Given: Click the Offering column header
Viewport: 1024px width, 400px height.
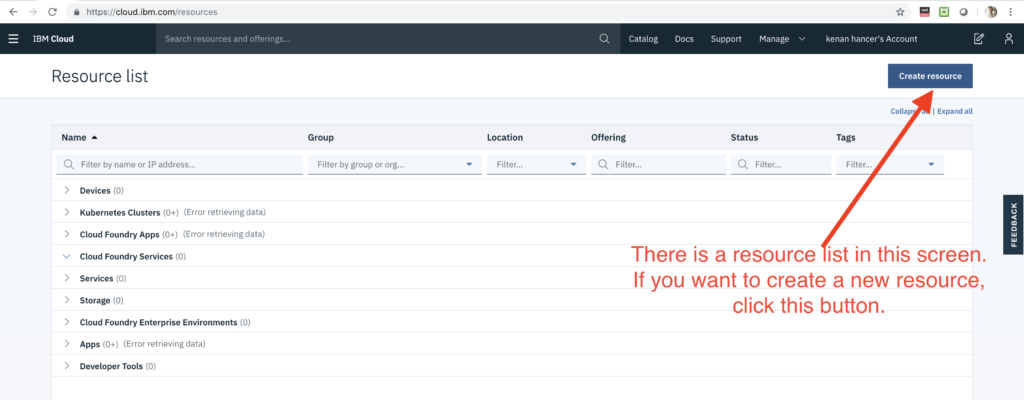Looking at the screenshot, I should coord(608,138).
